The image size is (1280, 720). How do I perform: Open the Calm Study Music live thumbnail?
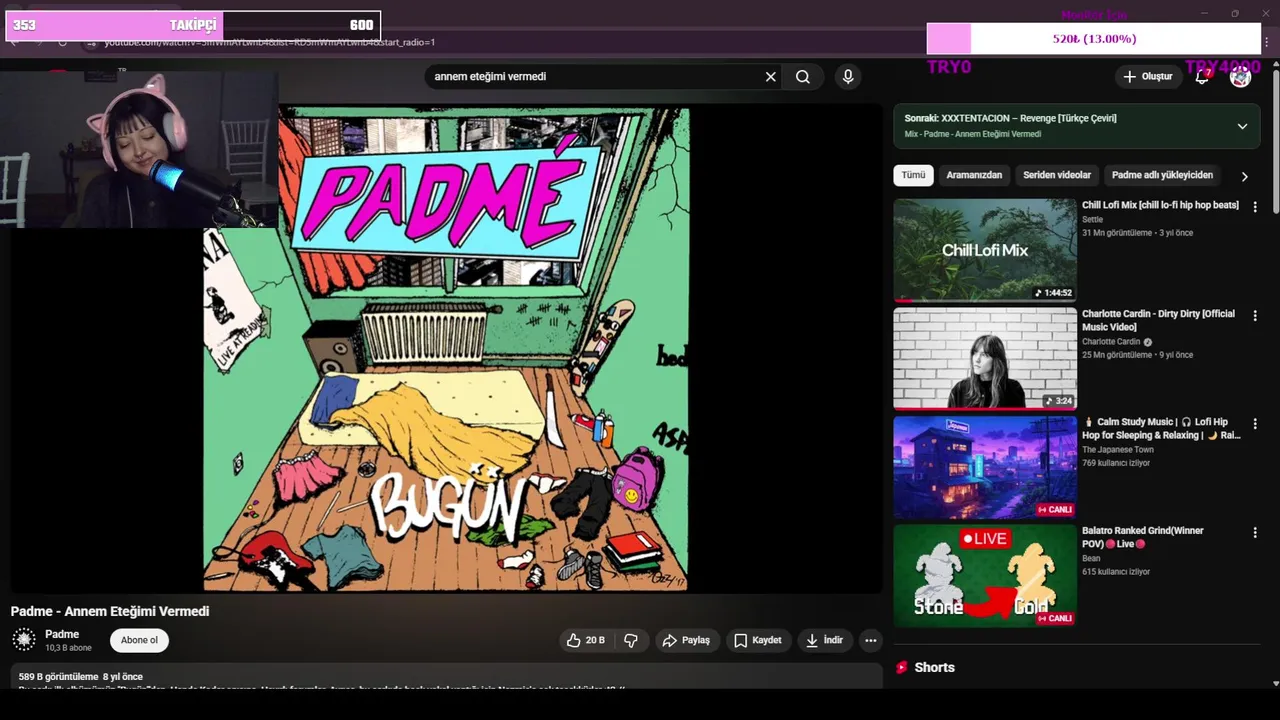click(985, 467)
